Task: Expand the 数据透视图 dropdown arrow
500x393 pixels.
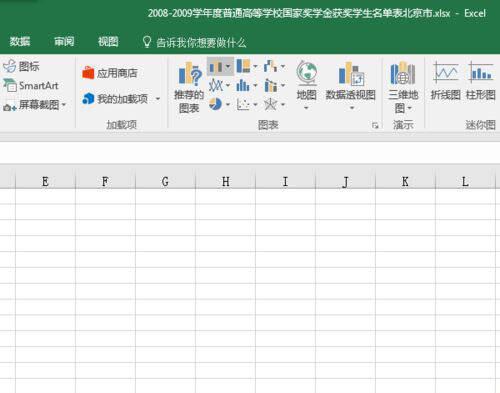Action: (352, 108)
